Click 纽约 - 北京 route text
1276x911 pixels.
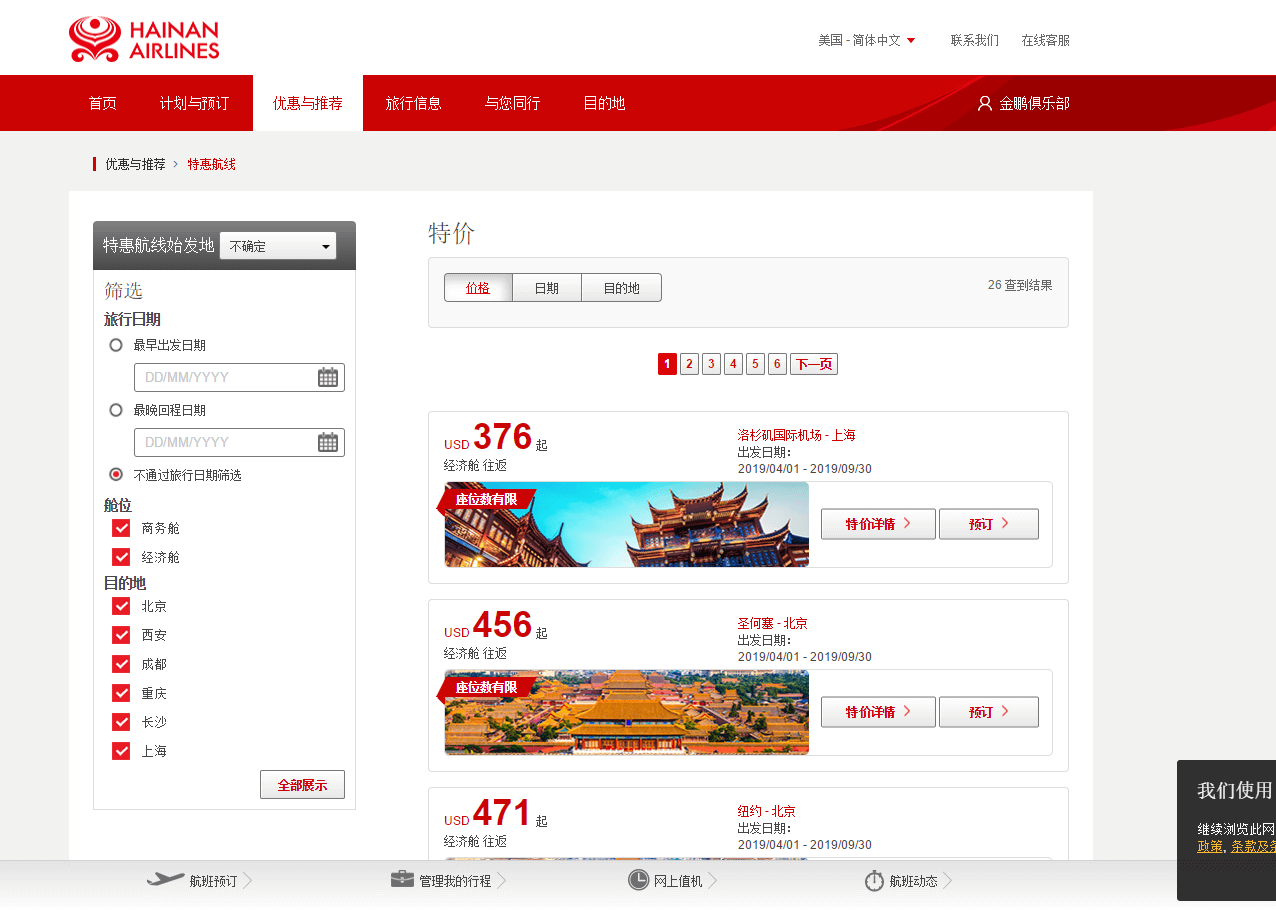[767, 811]
